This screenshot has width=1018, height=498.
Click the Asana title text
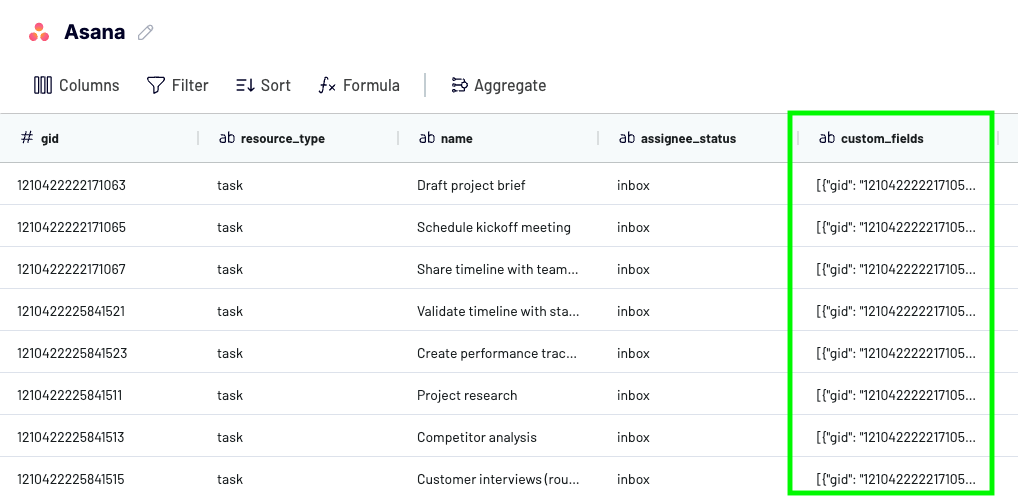point(94,32)
